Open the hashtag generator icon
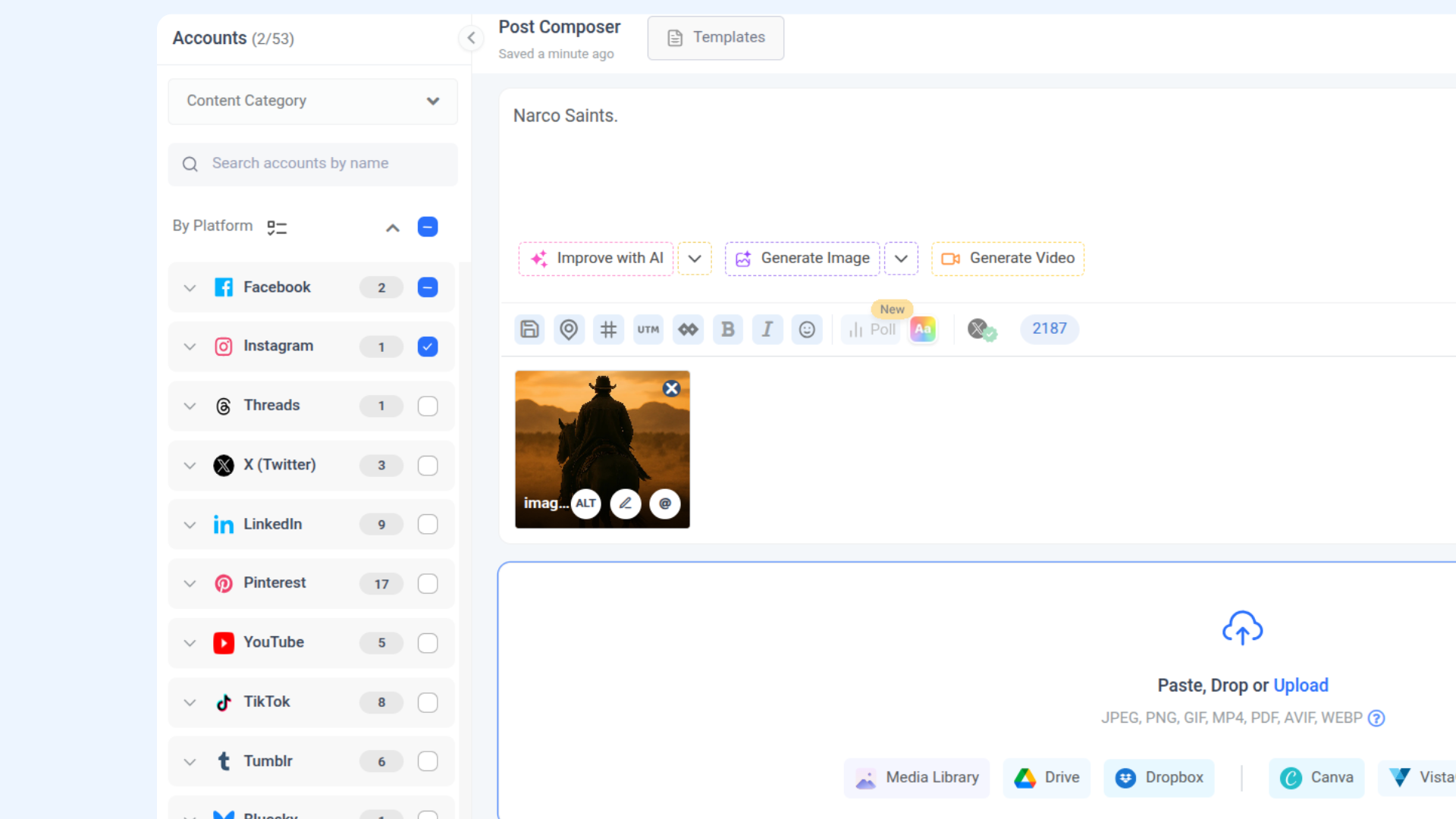This screenshot has height=819, width=1456. [608, 329]
